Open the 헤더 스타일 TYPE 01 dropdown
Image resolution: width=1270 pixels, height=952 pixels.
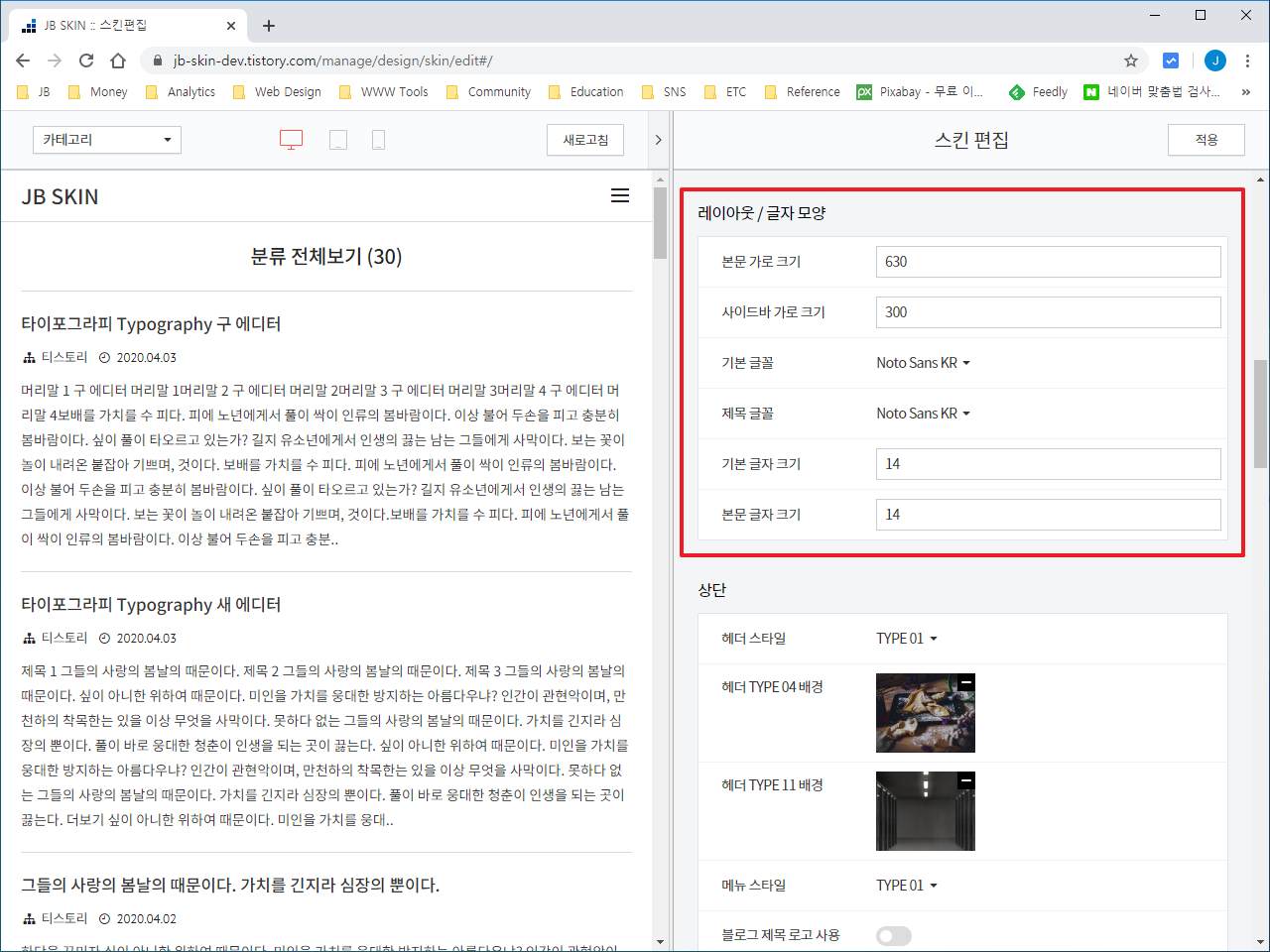(907, 639)
